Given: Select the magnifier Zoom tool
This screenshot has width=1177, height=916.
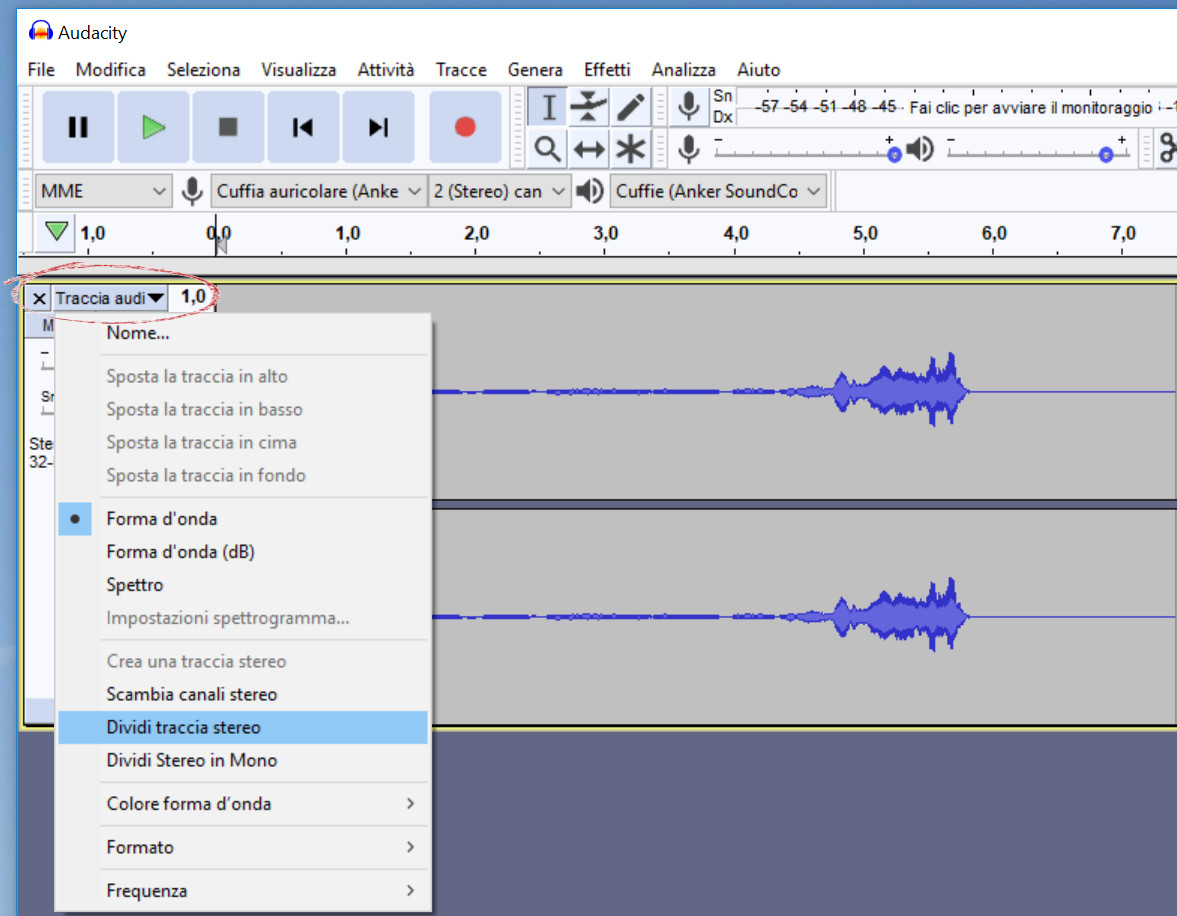Looking at the screenshot, I should coord(548,149).
